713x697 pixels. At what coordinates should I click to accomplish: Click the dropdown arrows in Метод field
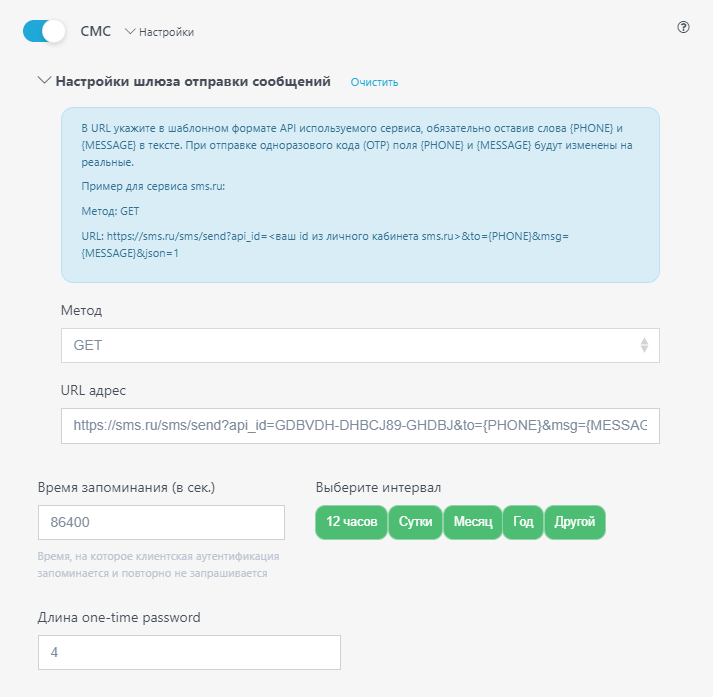tap(644, 345)
